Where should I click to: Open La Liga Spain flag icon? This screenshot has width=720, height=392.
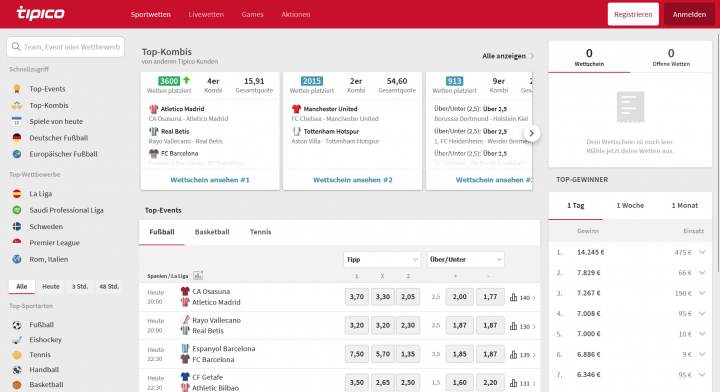17,194
